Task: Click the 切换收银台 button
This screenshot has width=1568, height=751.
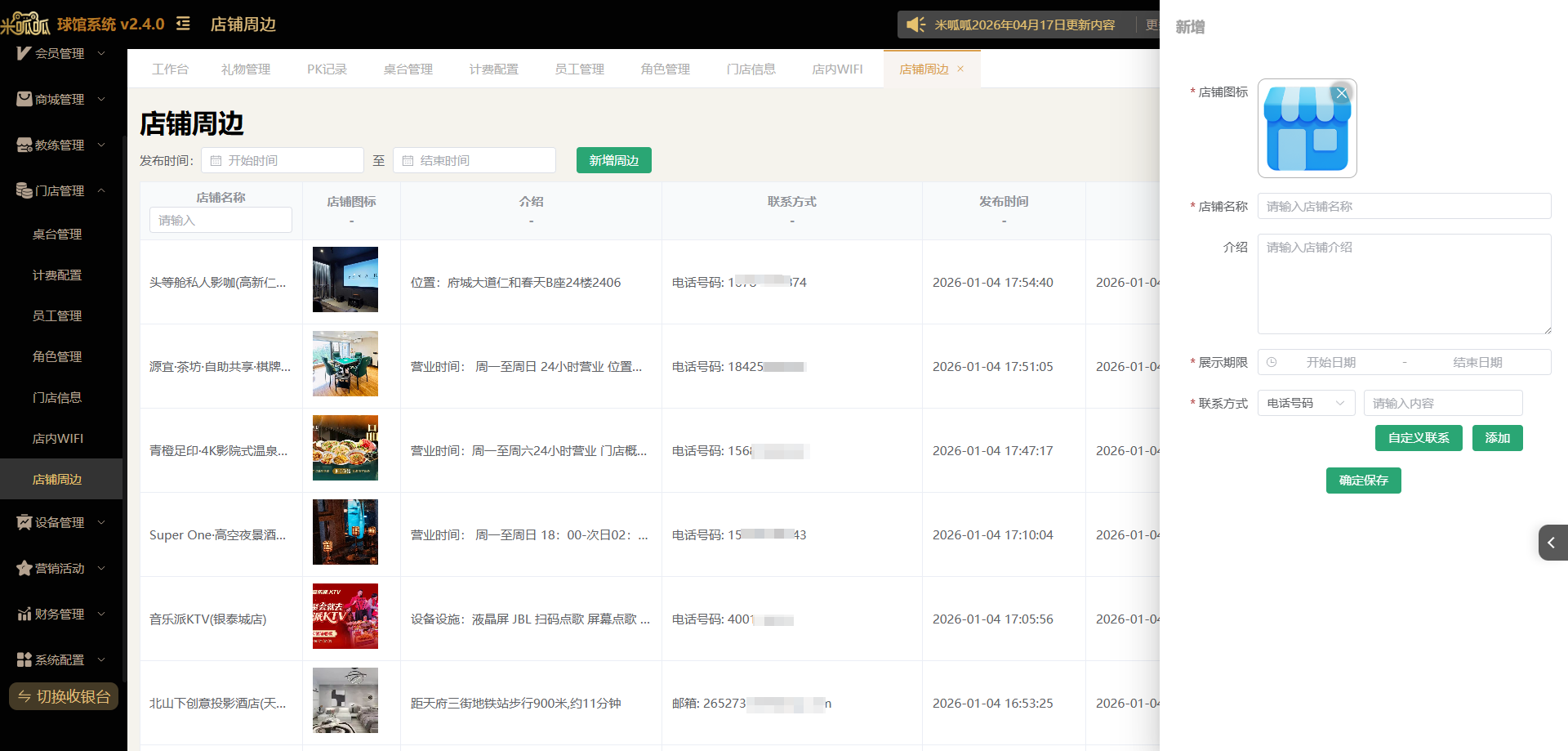Action: pos(64,696)
